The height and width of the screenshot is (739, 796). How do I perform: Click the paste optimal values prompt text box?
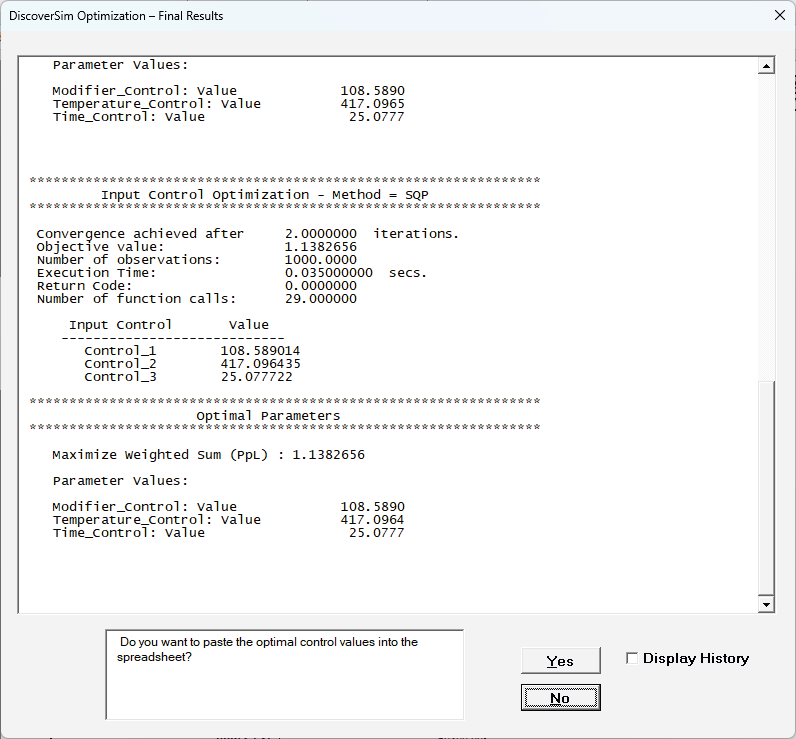click(284, 674)
